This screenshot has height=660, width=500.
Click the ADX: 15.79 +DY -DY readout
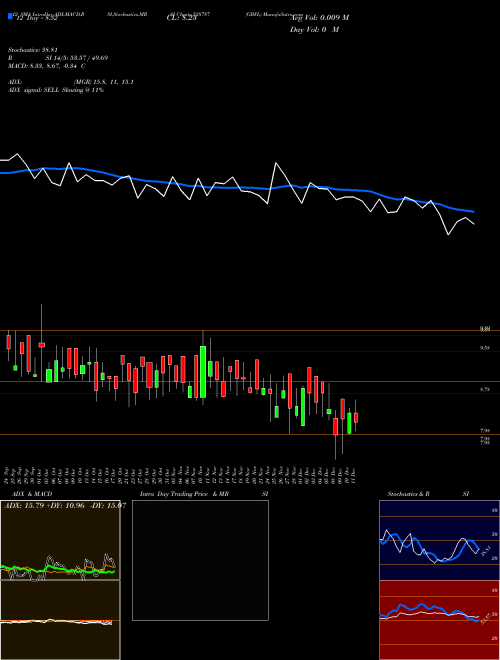pos(65,505)
